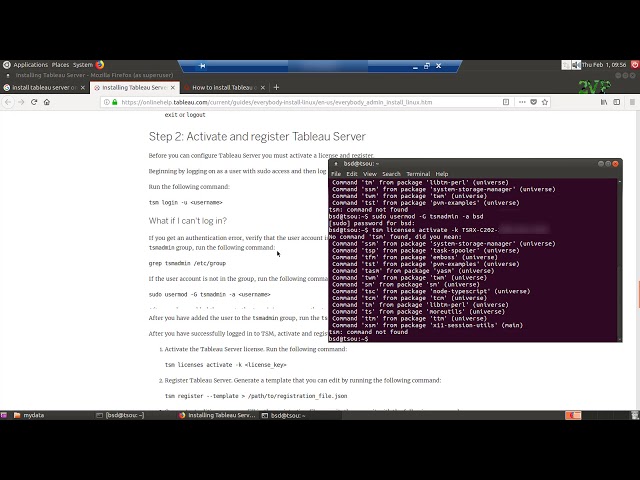Open the terminal Terminal menu

pyautogui.click(x=418, y=174)
